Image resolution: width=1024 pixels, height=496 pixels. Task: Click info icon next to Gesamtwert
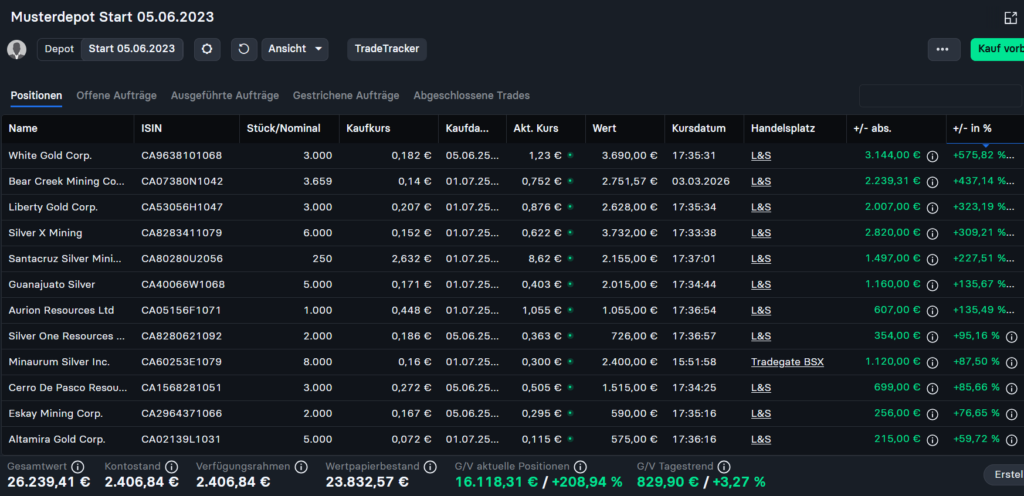78,466
